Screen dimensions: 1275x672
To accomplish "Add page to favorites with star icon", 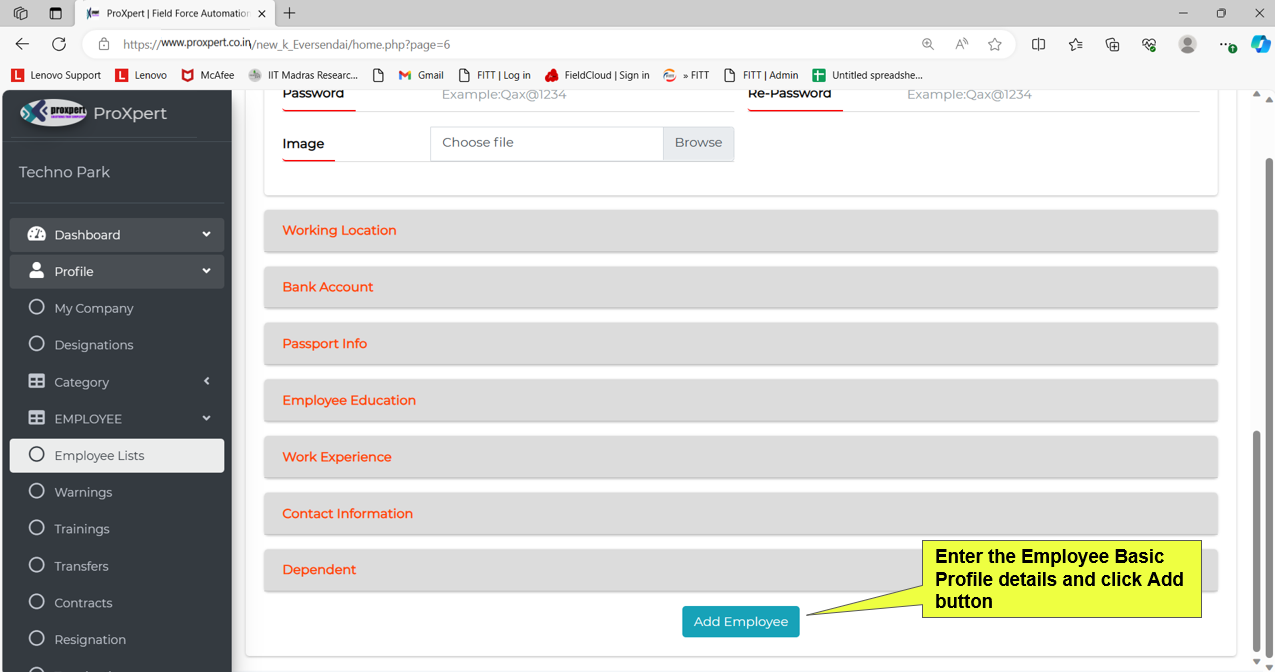I will [994, 44].
